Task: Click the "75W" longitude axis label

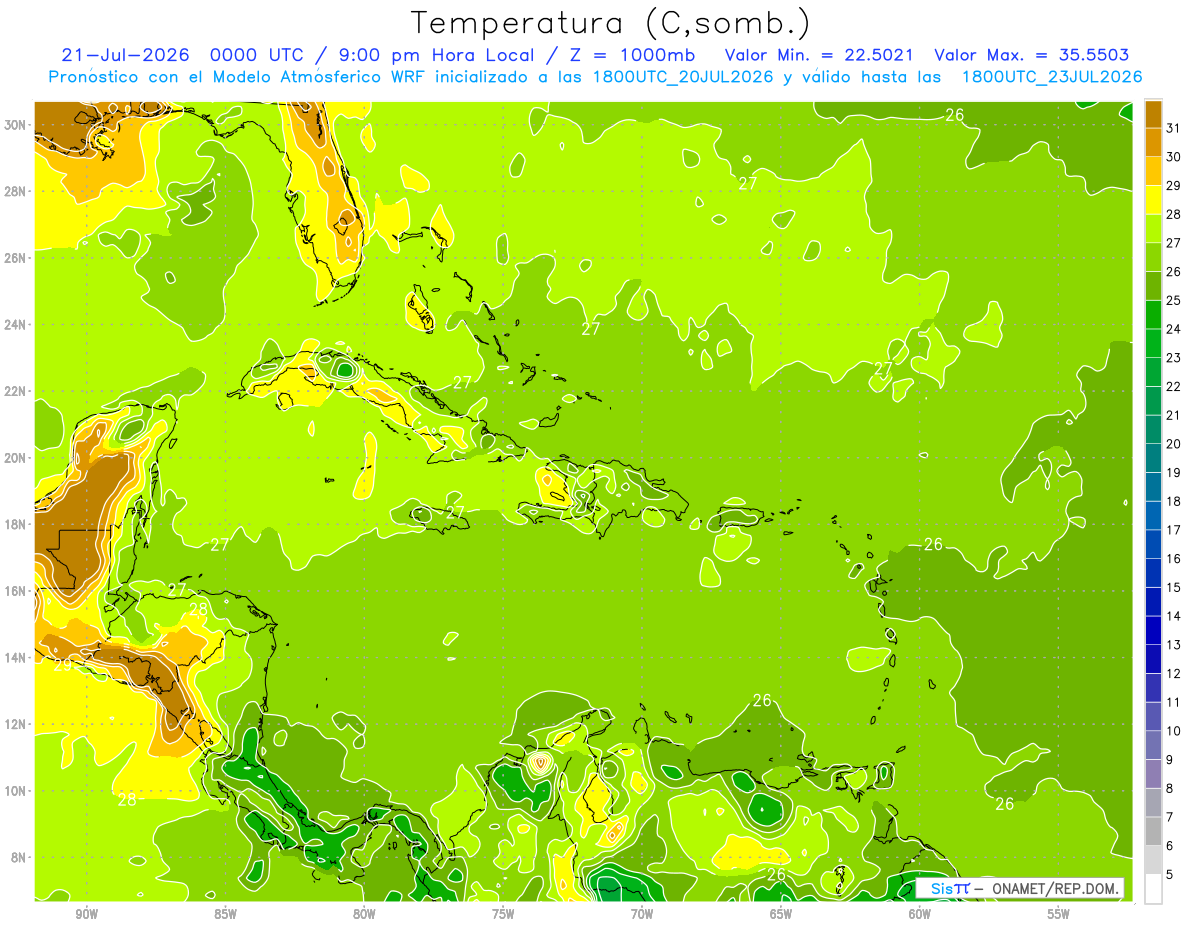Action: pos(503,915)
